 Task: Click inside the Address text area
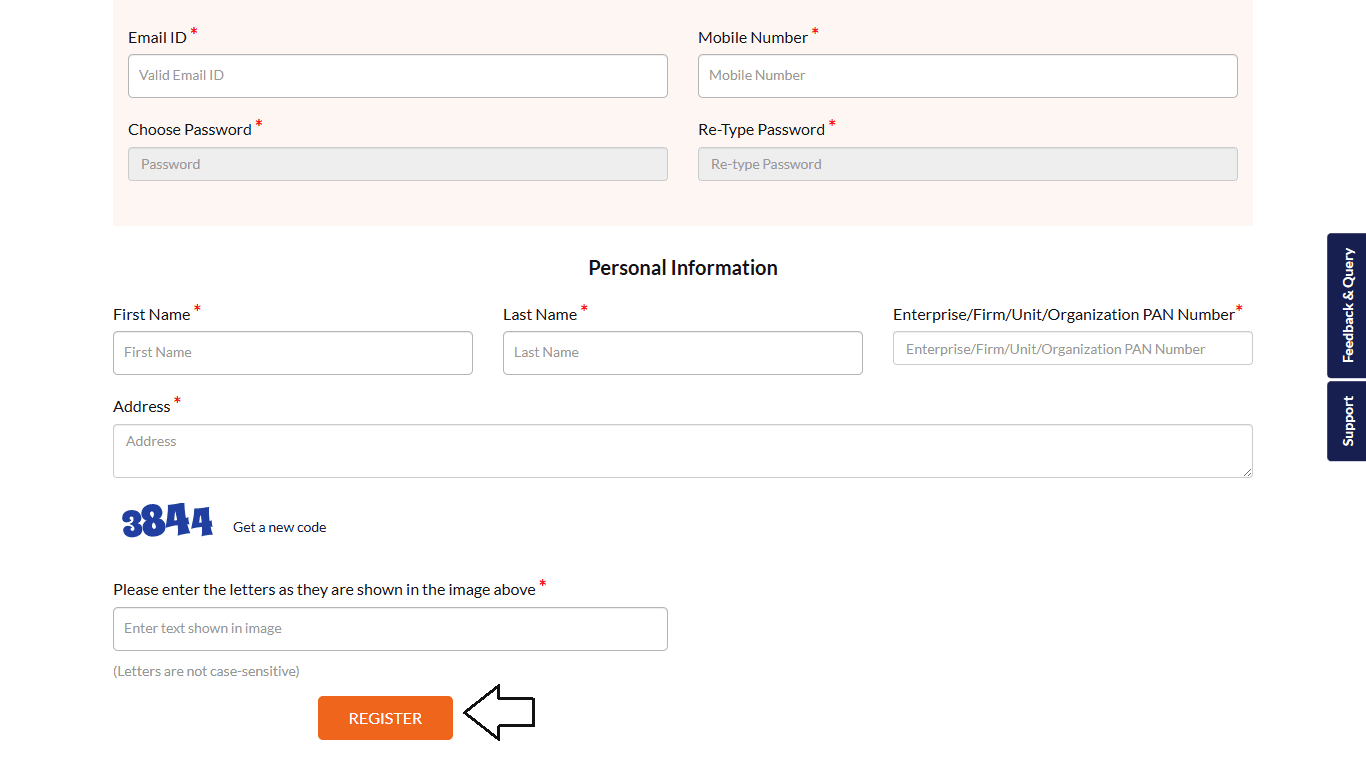[x=682, y=450]
